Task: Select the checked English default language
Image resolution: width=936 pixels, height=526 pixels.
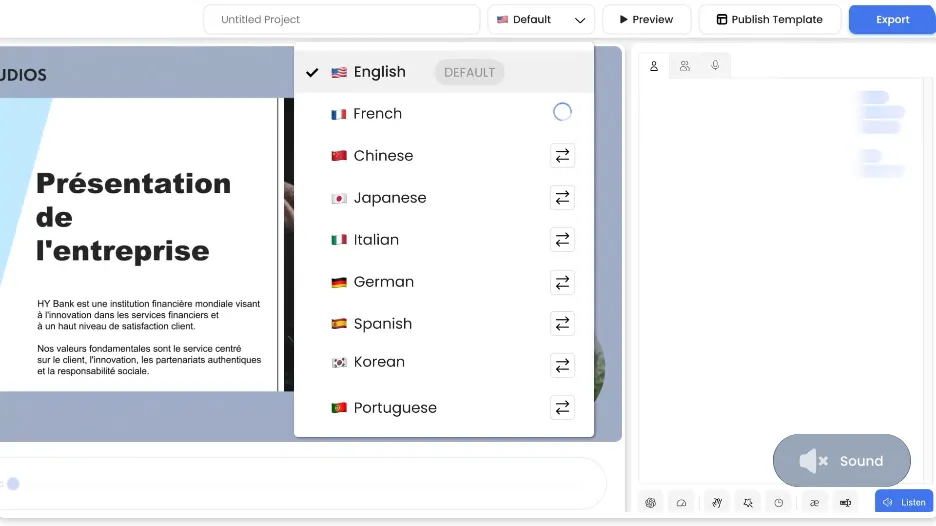Action: (444, 72)
